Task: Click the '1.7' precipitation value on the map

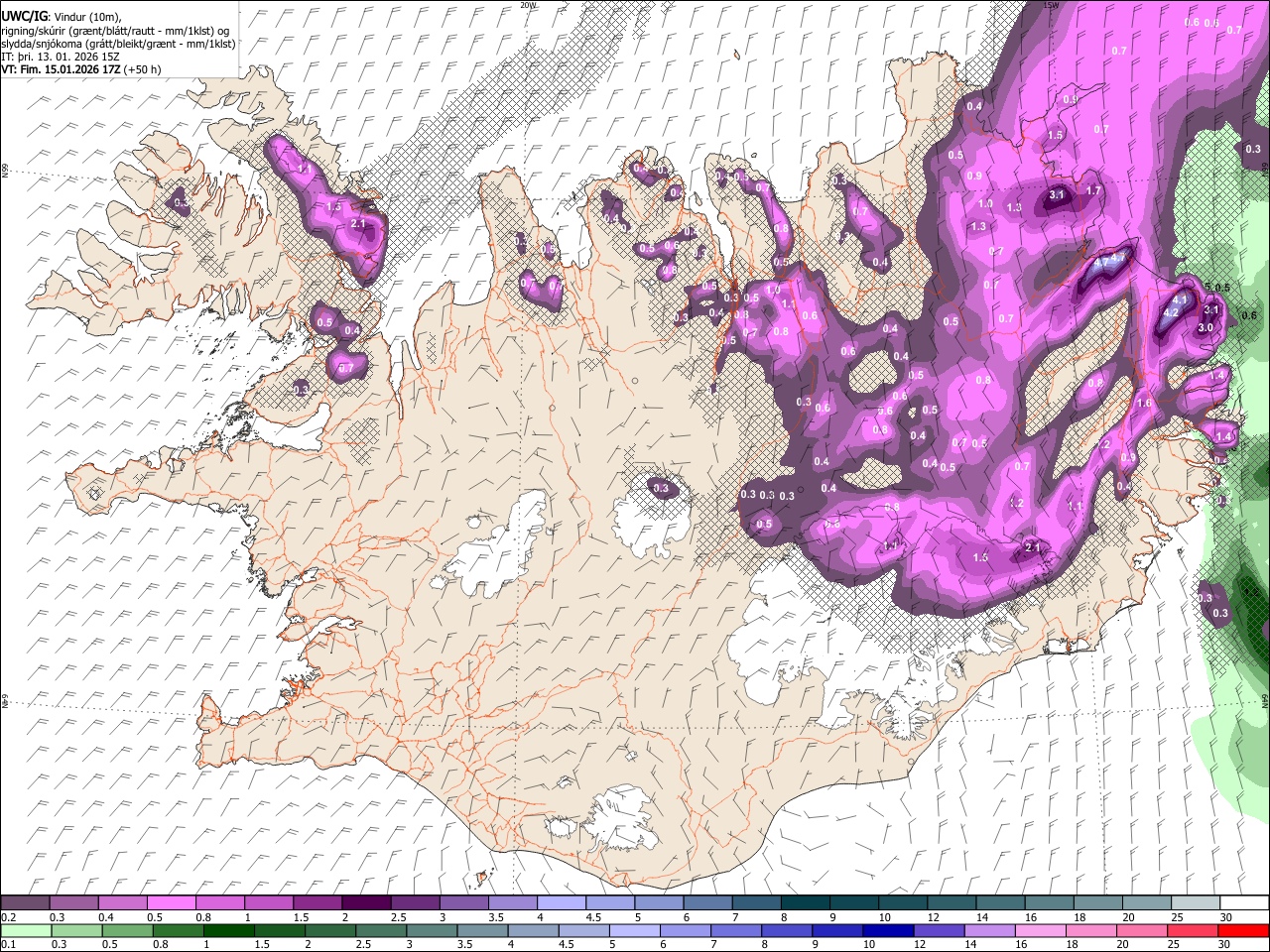Action: point(1094,190)
